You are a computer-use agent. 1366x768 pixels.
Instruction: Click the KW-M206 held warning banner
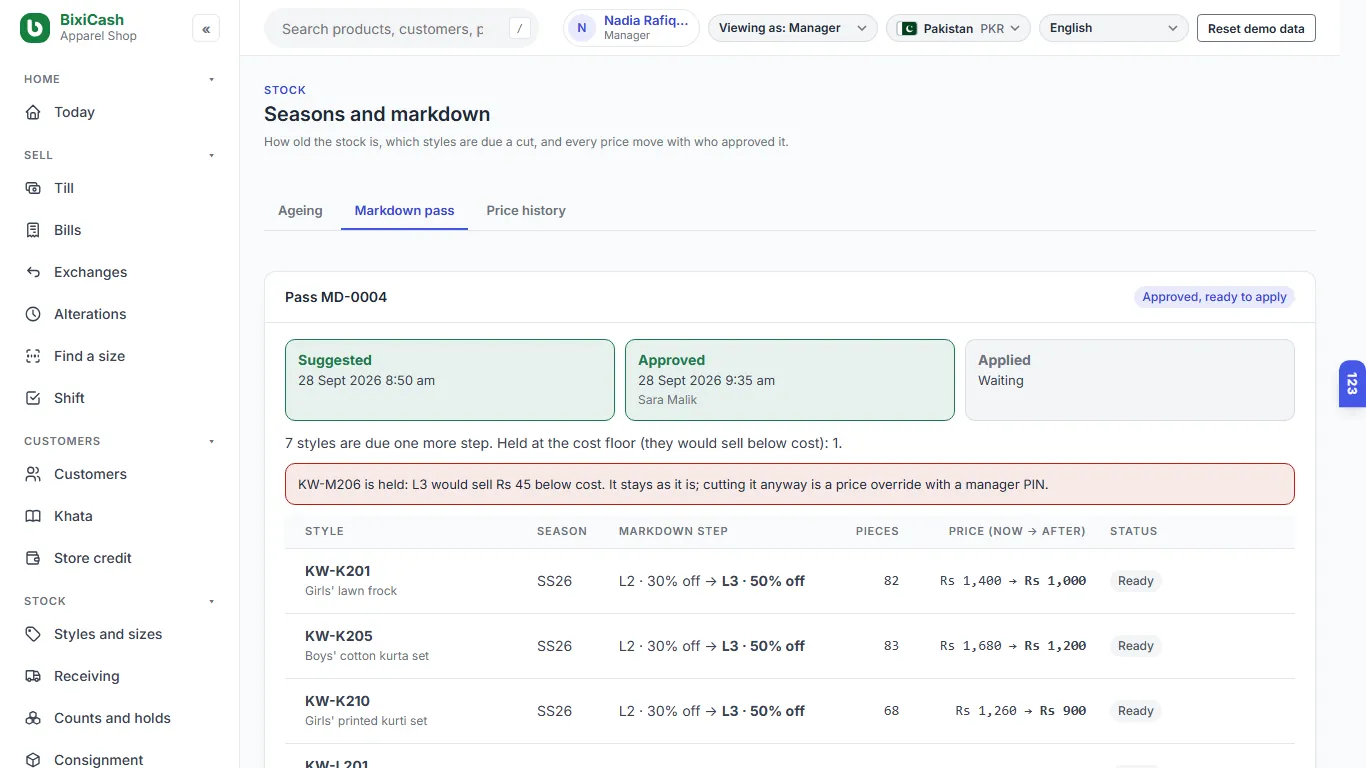click(790, 484)
